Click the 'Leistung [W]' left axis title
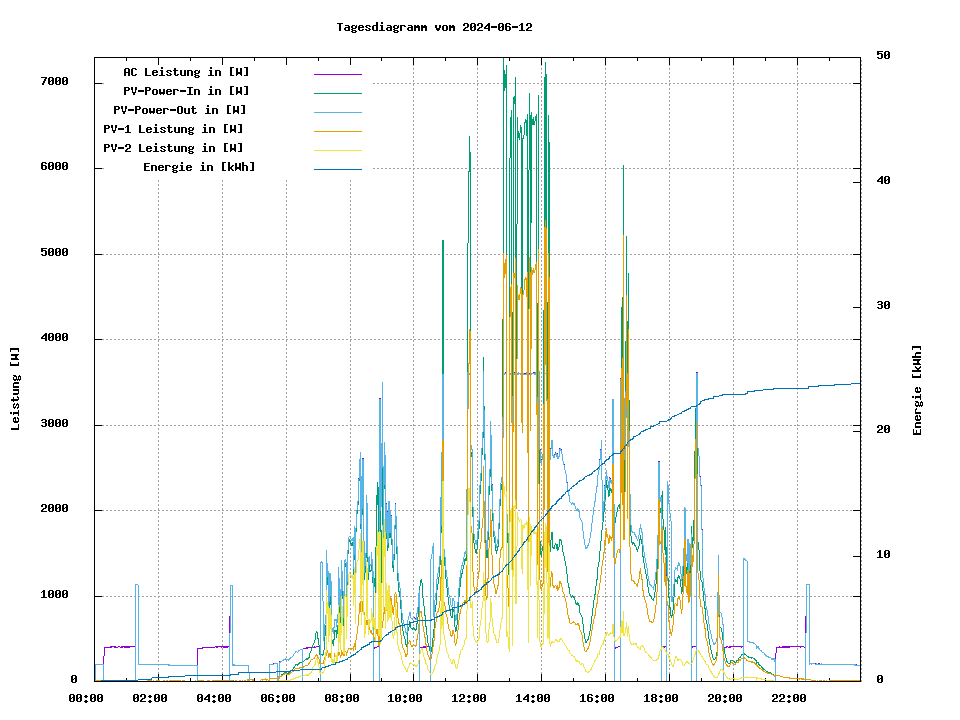960x720 pixels. (x=16, y=389)
